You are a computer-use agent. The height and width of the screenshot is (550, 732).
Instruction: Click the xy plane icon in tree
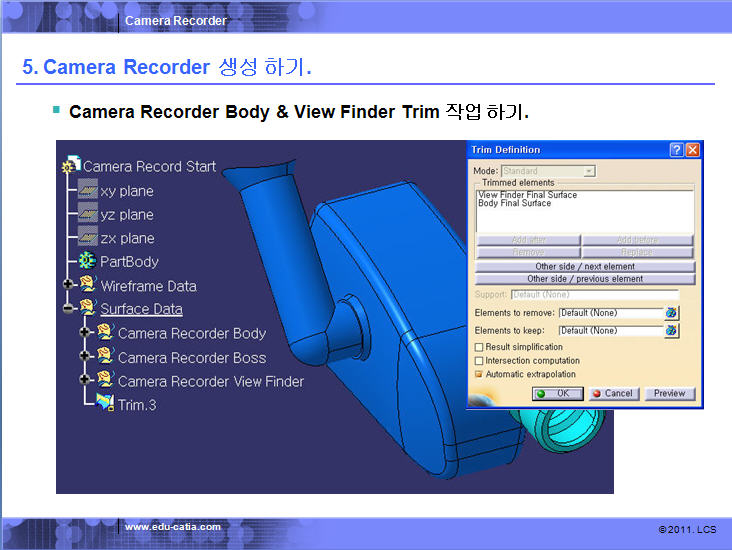(88, 190)
